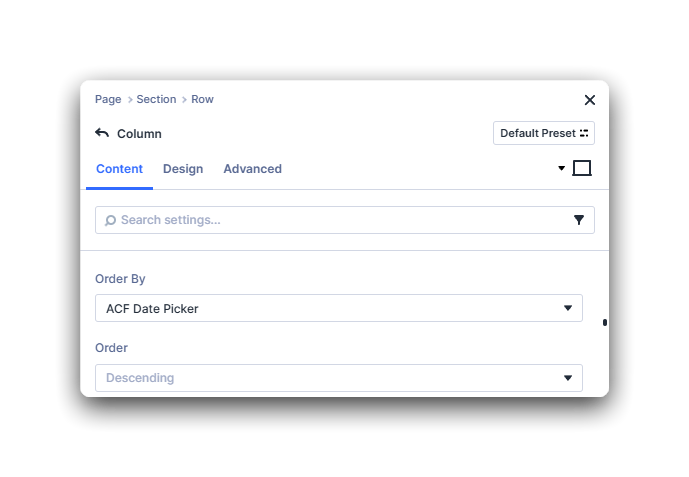Switch to the Content tab
689x477 pixels.
(x=119, y=169)
